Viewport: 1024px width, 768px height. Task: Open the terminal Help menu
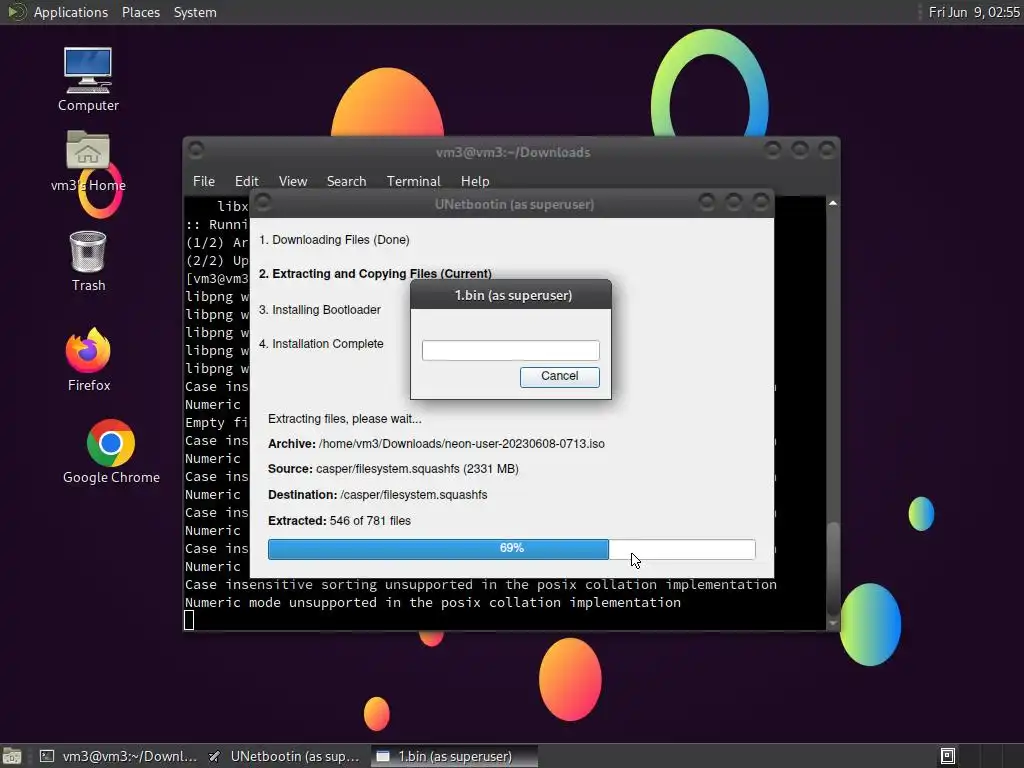pos(475,181)
